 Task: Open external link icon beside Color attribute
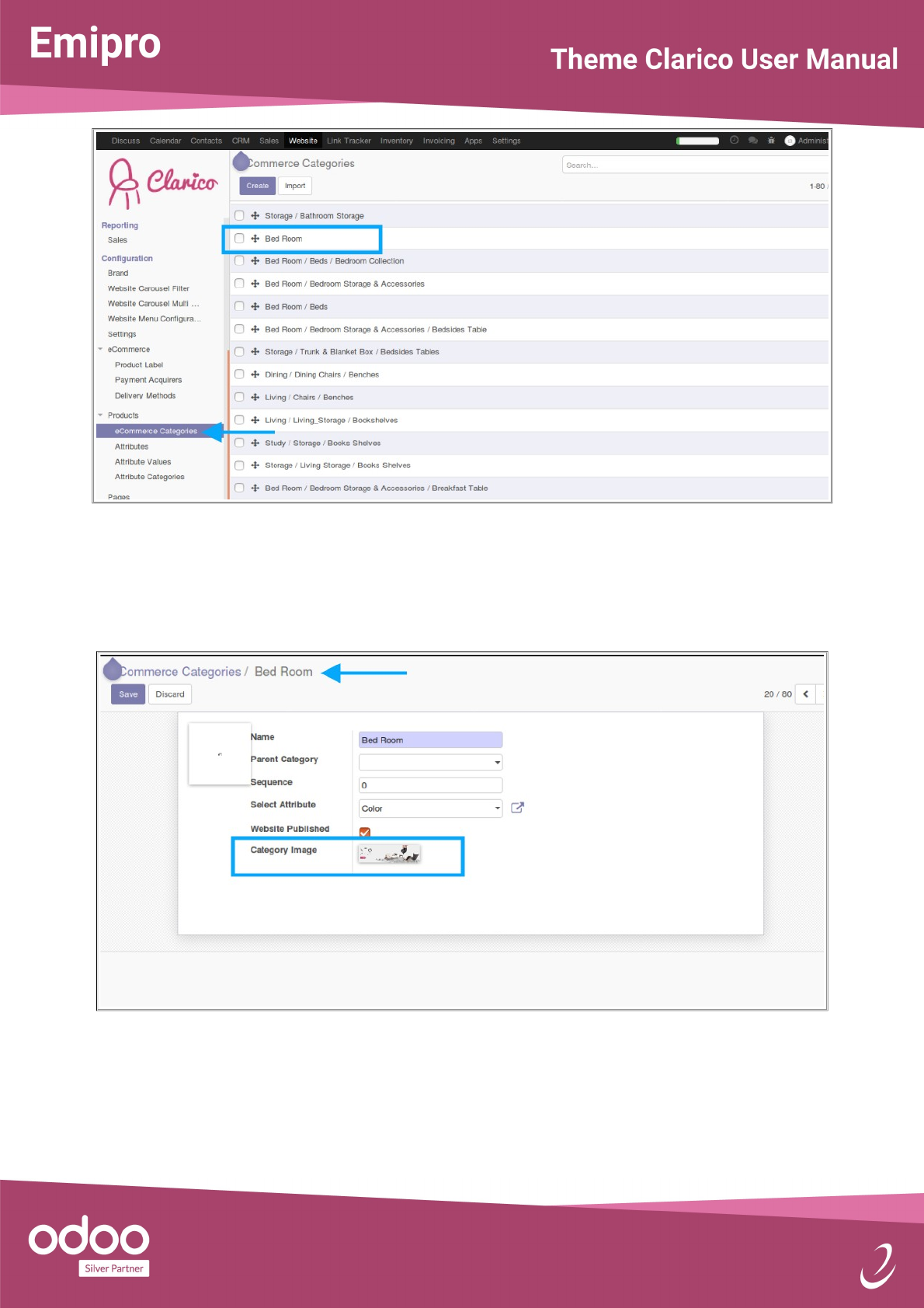[x=518, y=808]
